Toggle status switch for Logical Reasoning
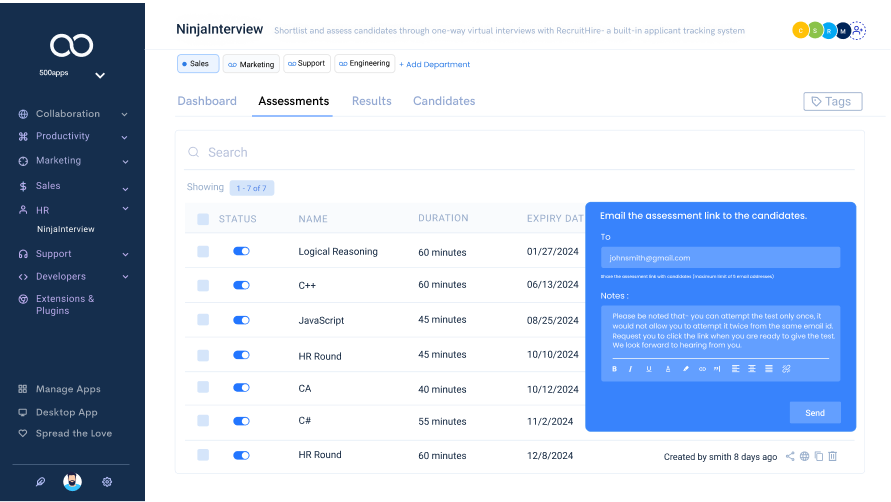This screenshot has height=502, width=891. [241, 252]
